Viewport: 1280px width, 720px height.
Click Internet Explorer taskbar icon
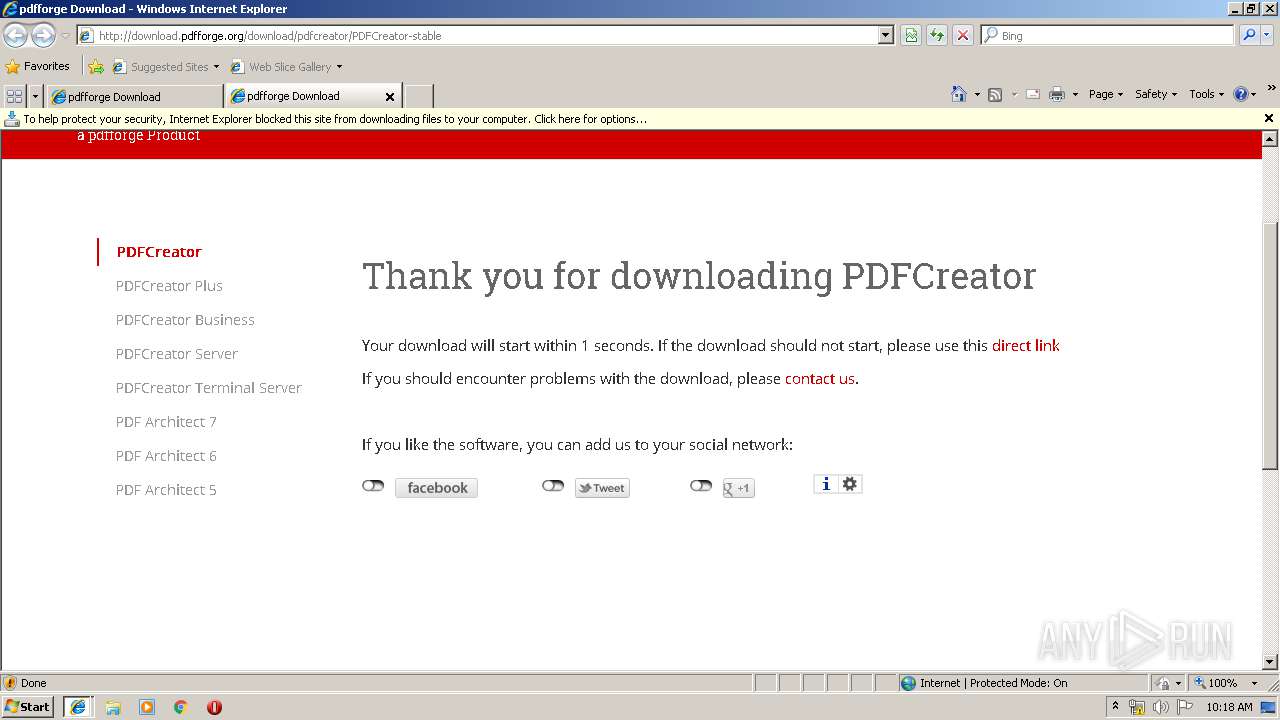(79, 707)
